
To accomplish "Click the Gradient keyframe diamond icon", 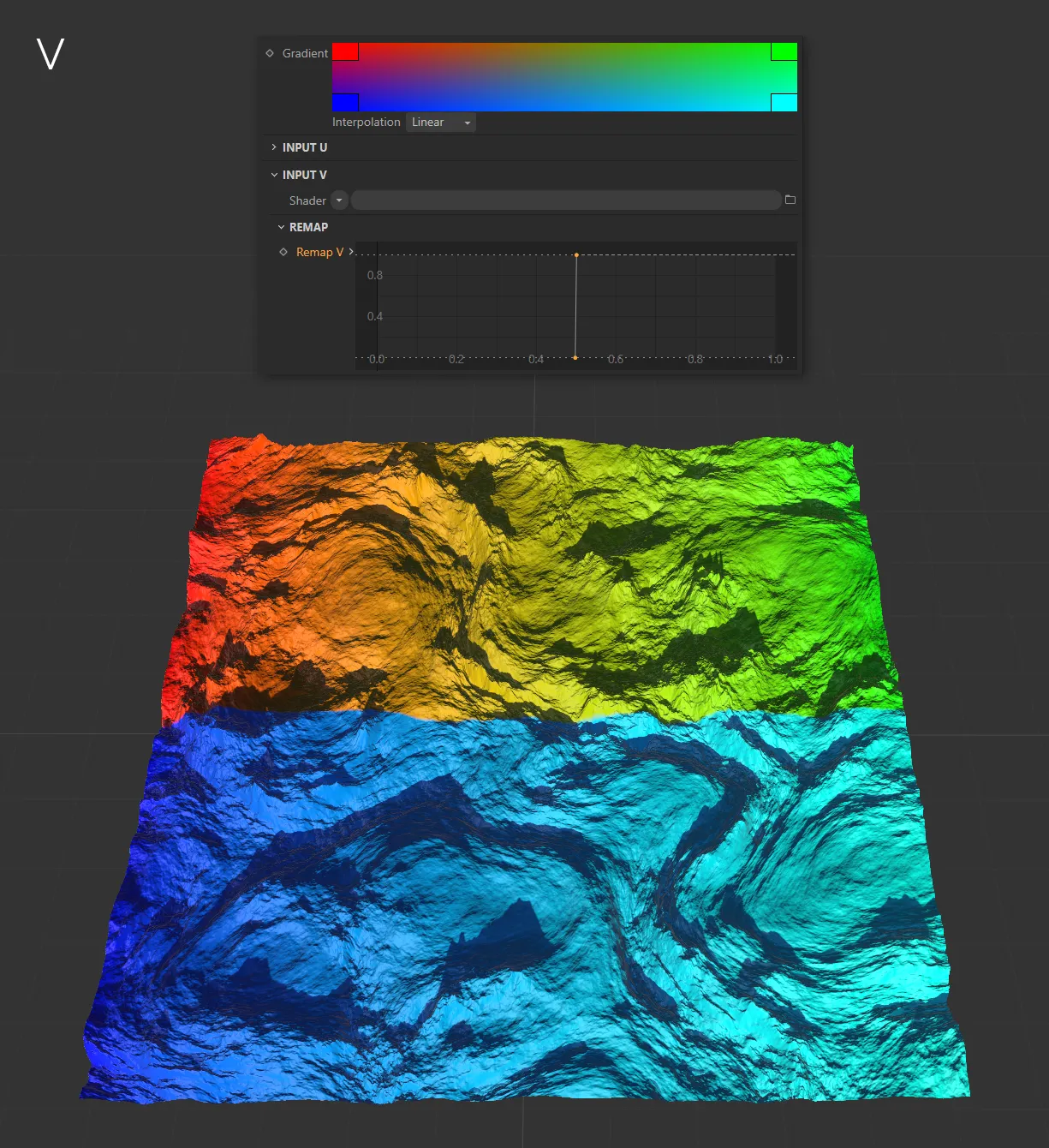I will click(x=270, y=53).
